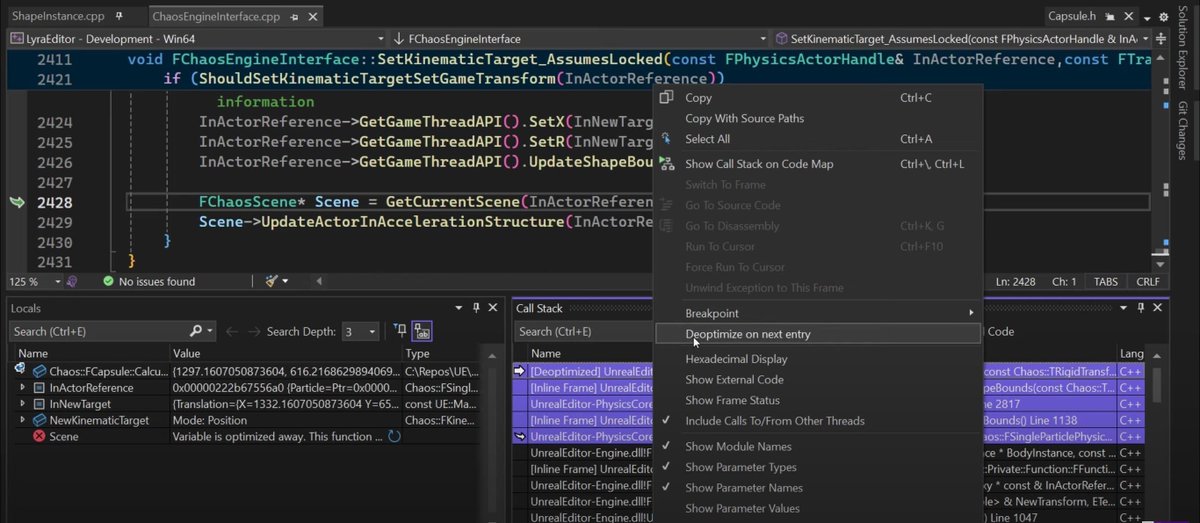The image size is (1200, 523).
Task: Close the Locals panel
Action: tap(494, 308)
